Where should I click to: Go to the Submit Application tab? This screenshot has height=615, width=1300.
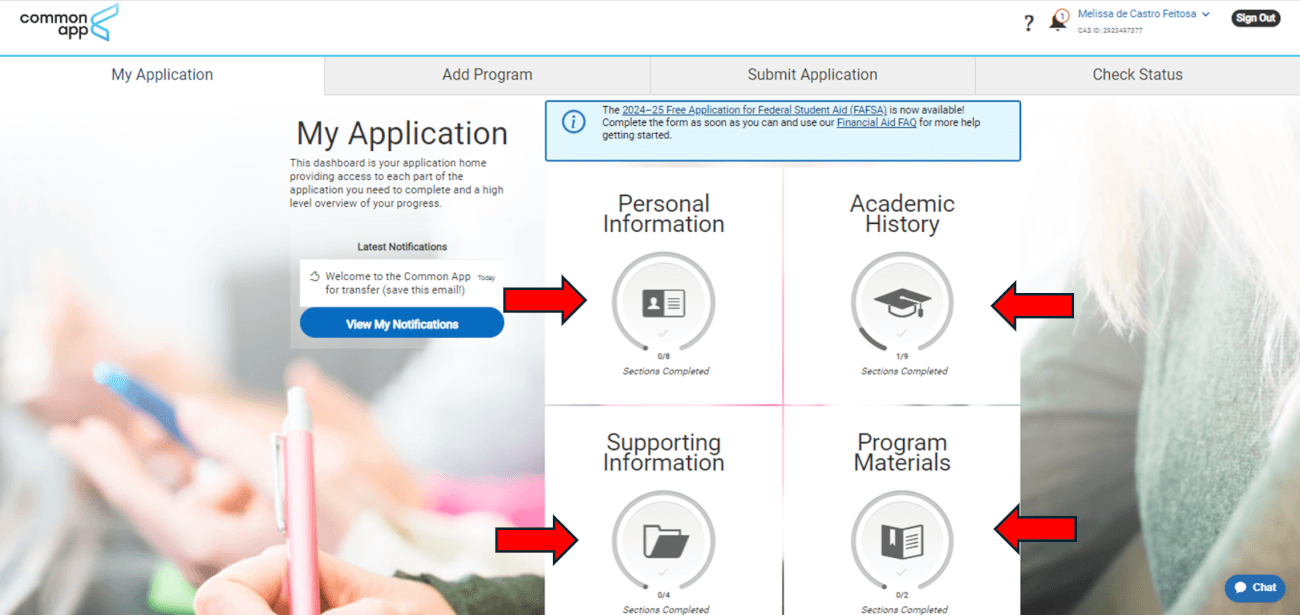[812, 75]
